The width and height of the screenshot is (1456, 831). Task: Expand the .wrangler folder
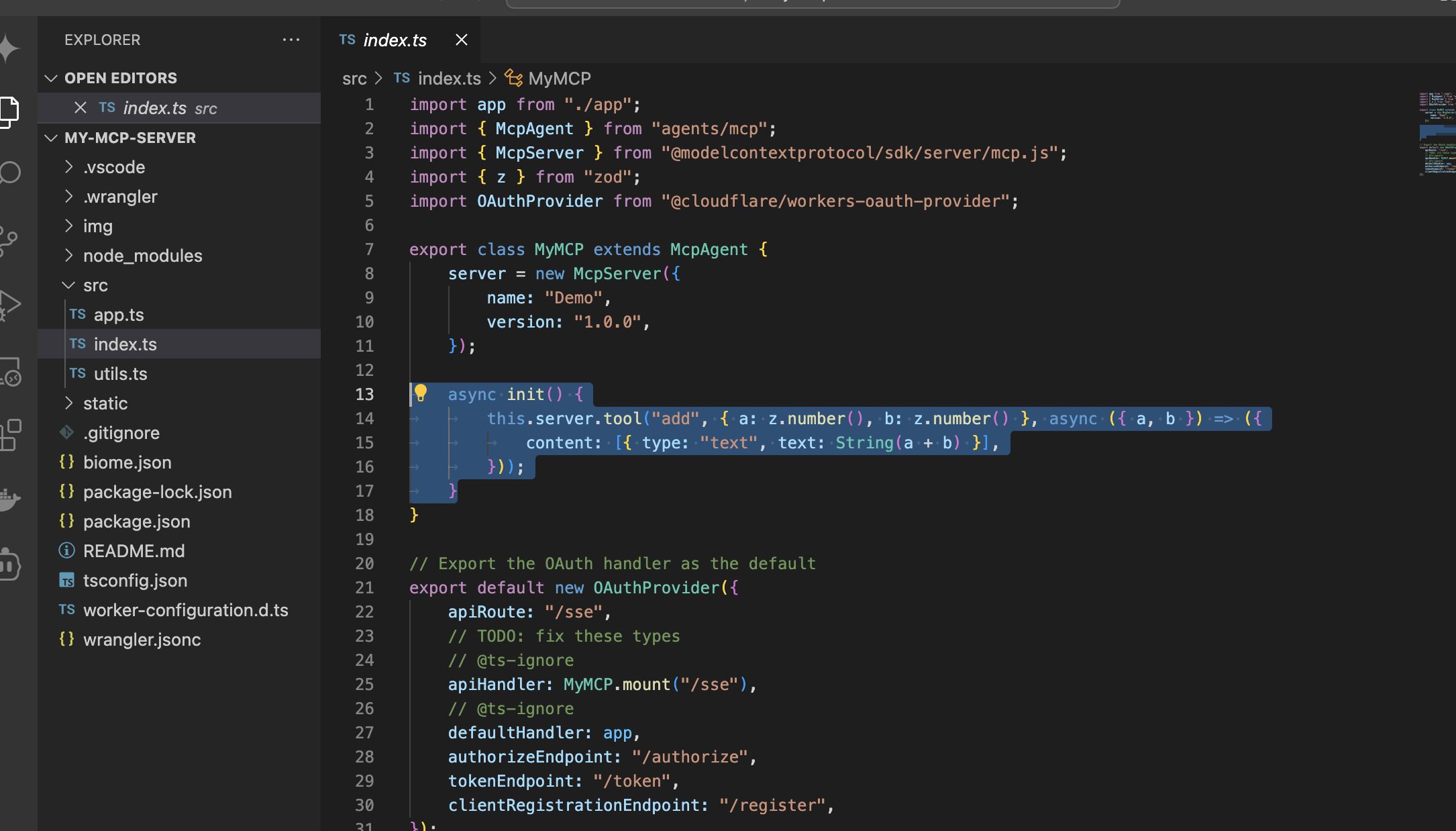(119, 197)
